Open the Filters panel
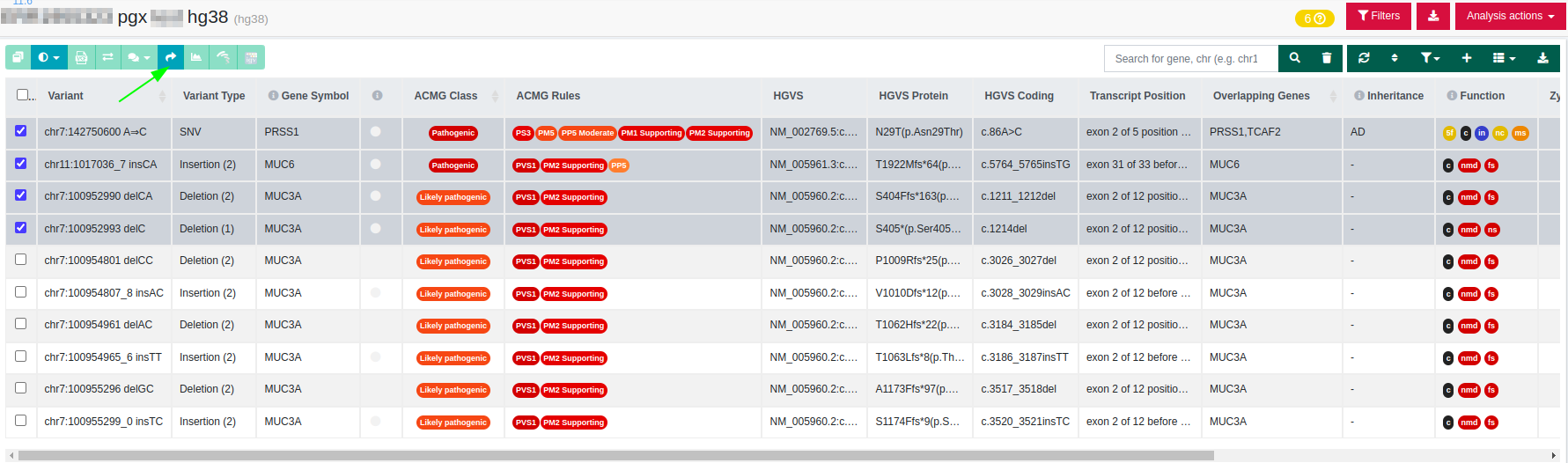This screenshot has width=1568, height=463. pos(1379,16)
